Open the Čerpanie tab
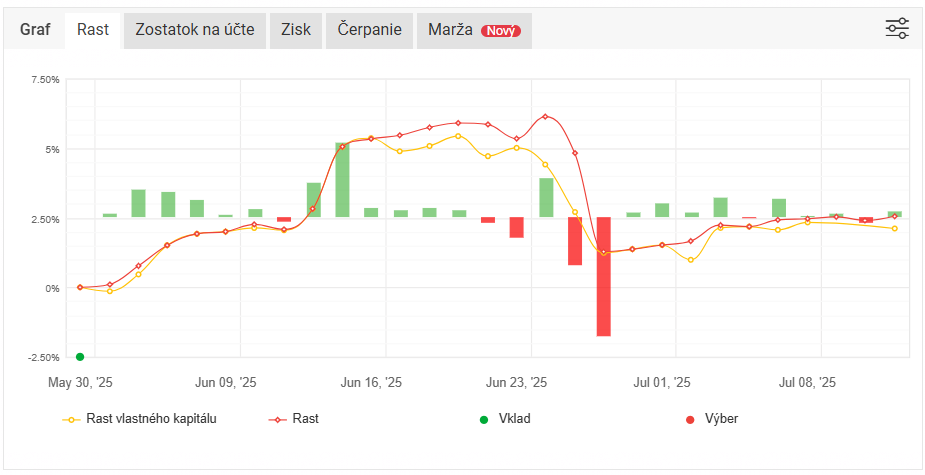Screen dimensions: 925x475 click(x=369, y=30)
